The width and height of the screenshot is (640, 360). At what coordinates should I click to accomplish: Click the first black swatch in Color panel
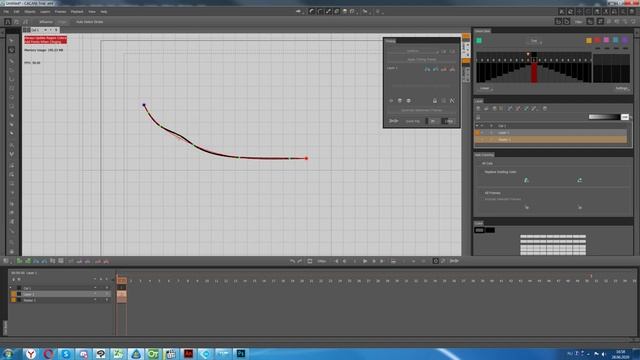(x=480, y=230)
